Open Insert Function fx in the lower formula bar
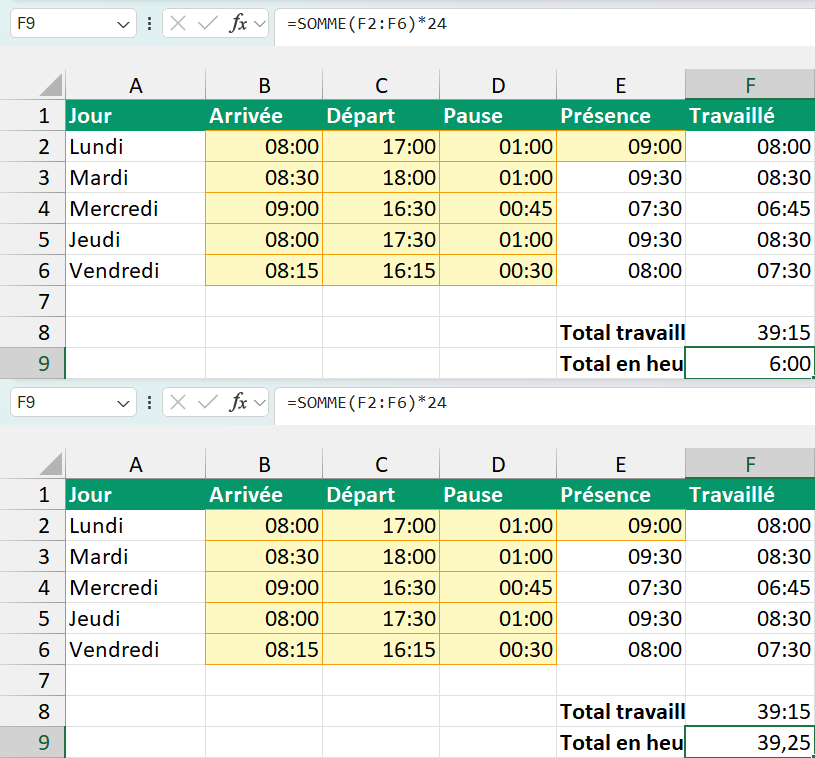This screenshot has width=815, height=758. click(238, 402)
